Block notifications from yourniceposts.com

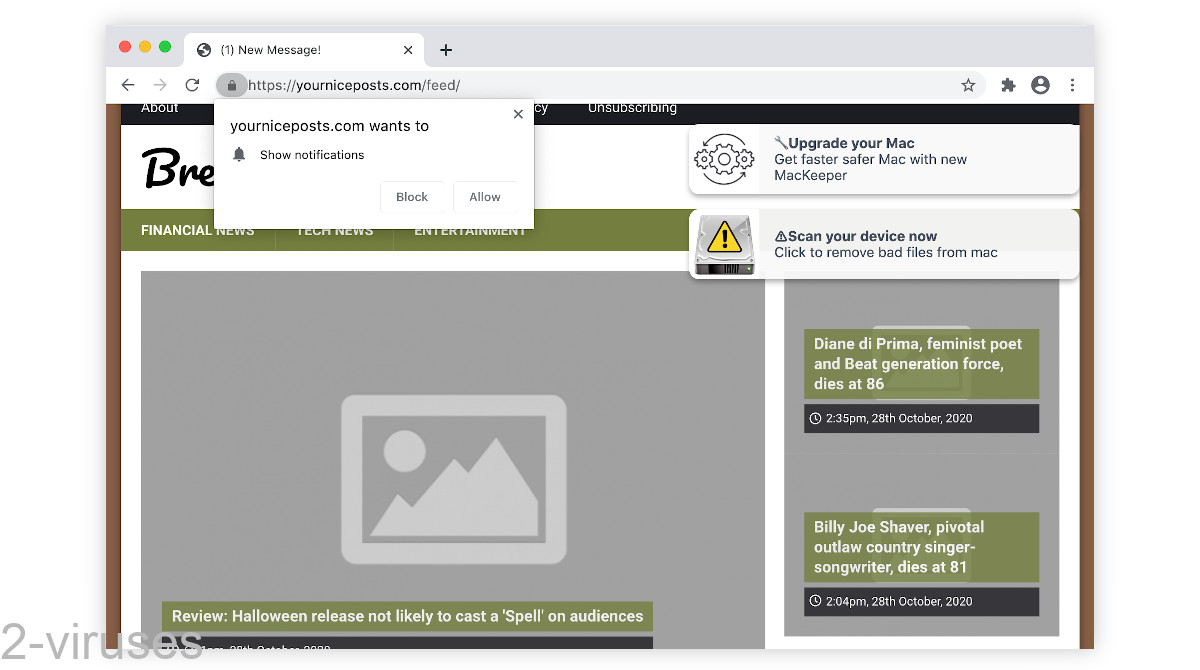click(414, 196)
